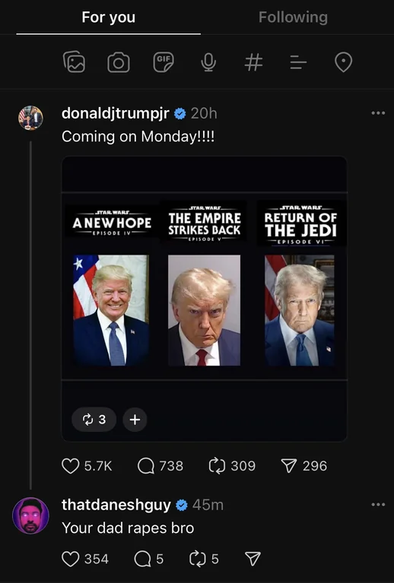Screen dimensions: 394x583
Task: Insert a hashtag with the # icon
Action: point(253,62)
